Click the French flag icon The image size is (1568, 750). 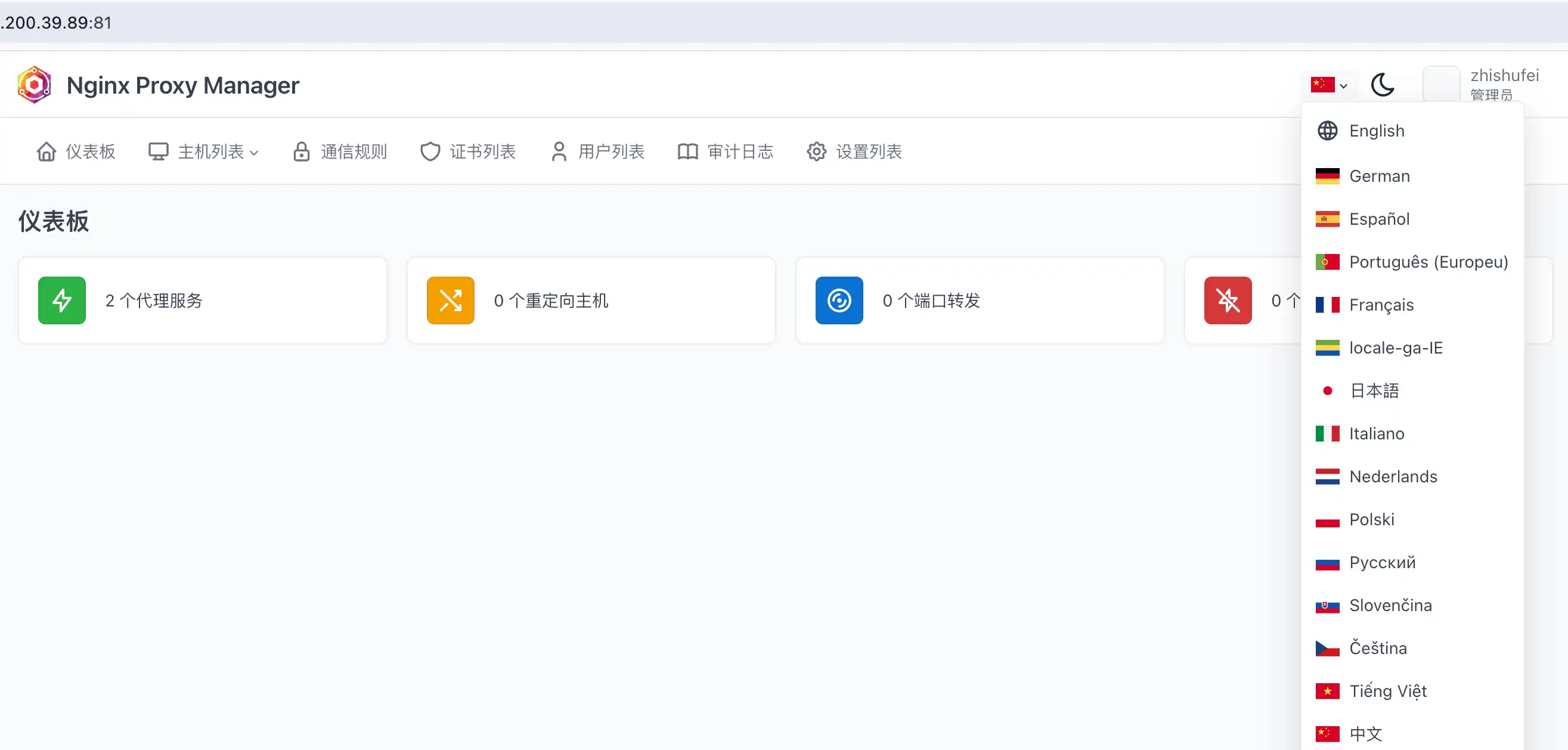[1328, 305]
